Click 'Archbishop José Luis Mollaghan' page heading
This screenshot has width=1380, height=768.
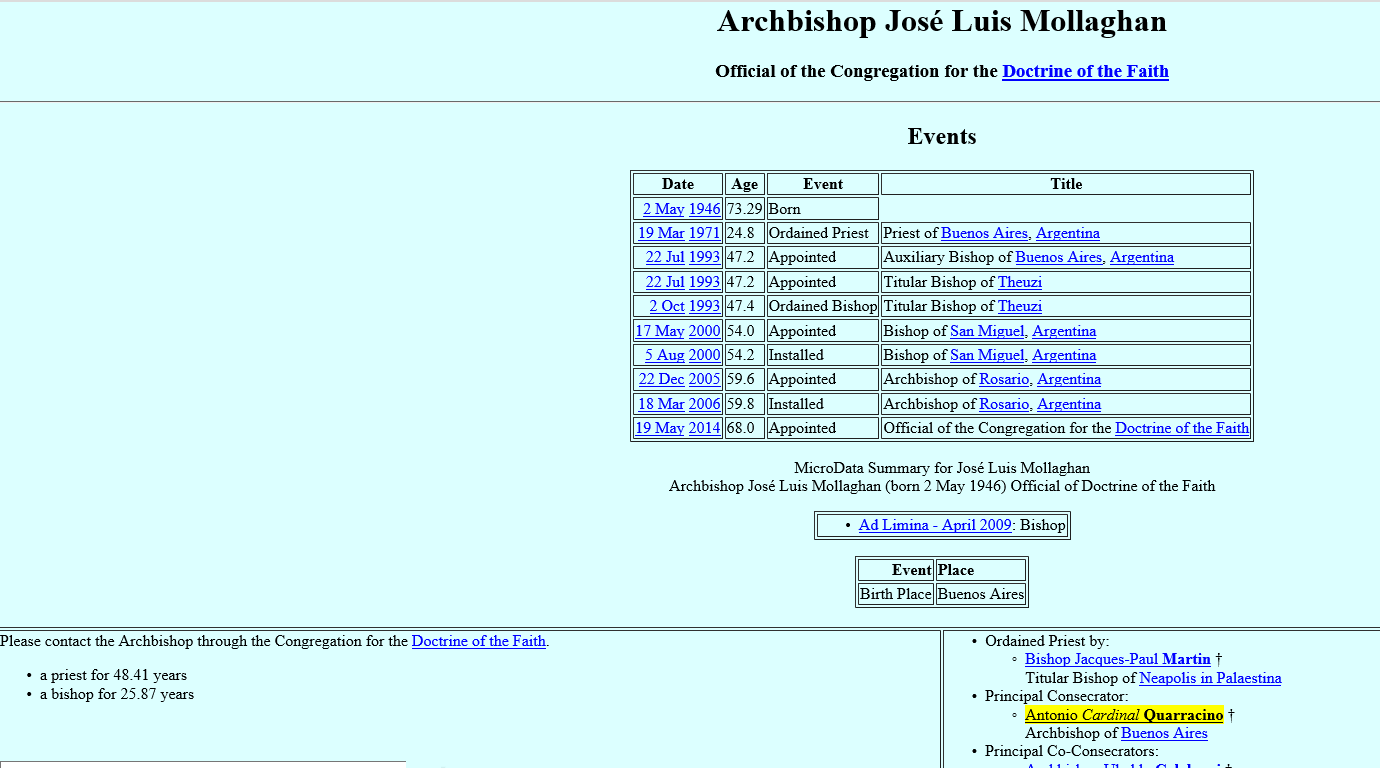[x=942, y=22]
